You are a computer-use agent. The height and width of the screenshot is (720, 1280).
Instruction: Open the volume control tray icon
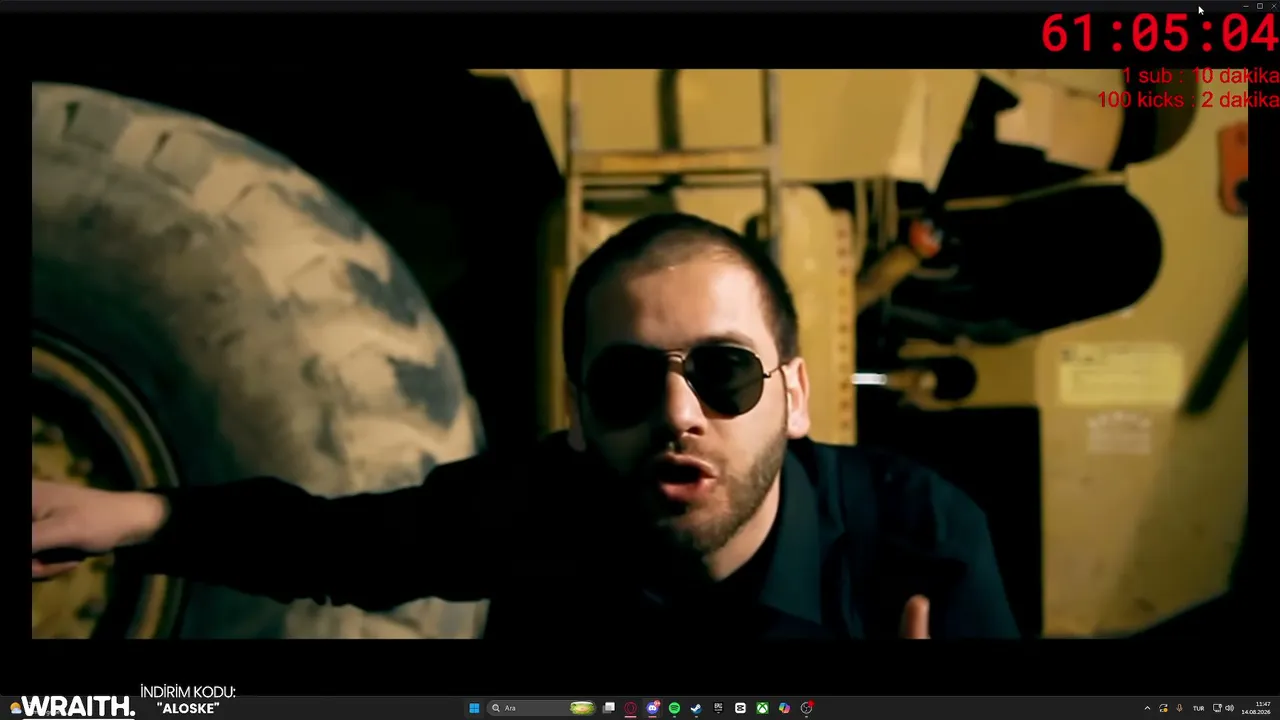(x=1229, y=708)
